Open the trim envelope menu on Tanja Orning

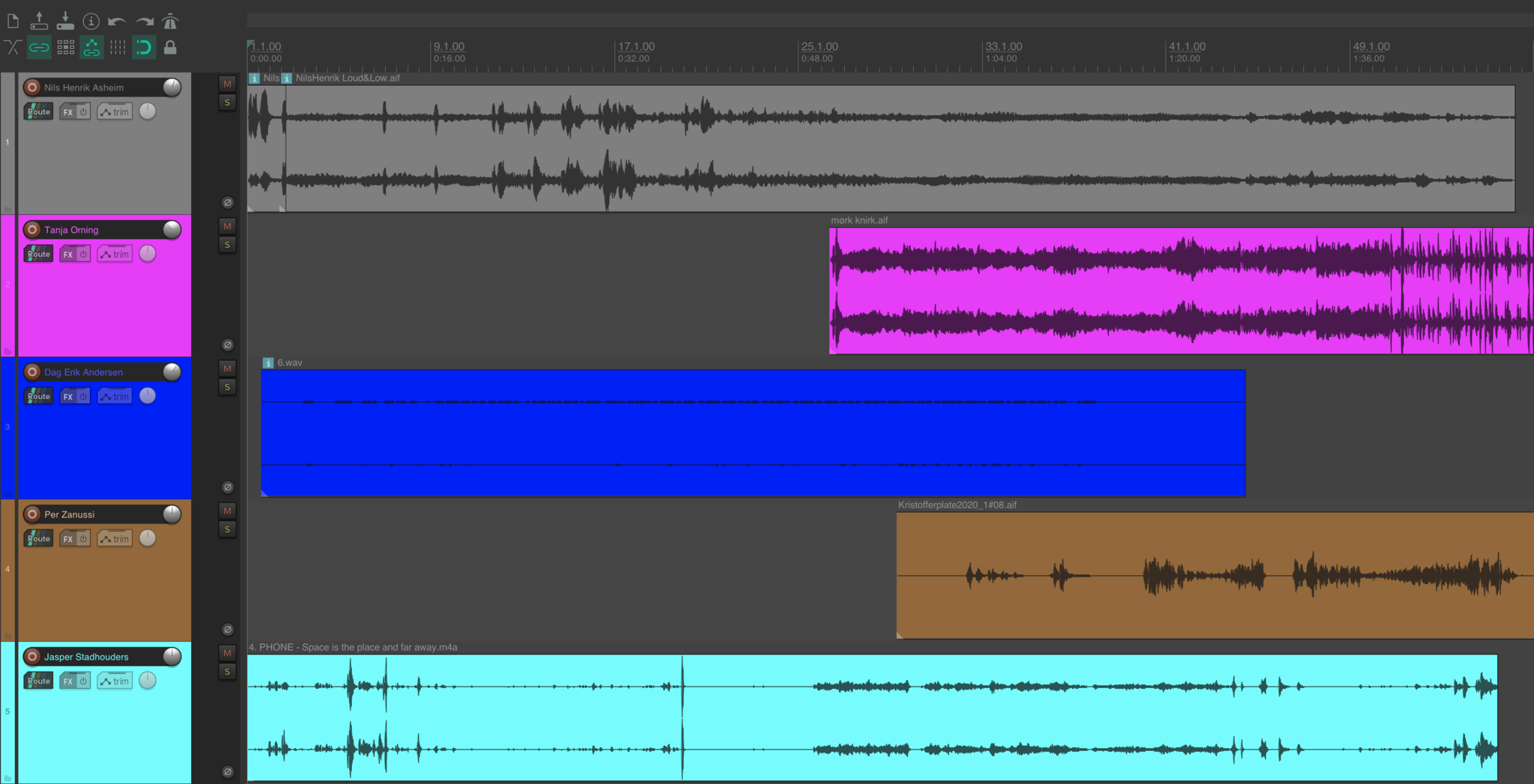[x=115, y=254]
